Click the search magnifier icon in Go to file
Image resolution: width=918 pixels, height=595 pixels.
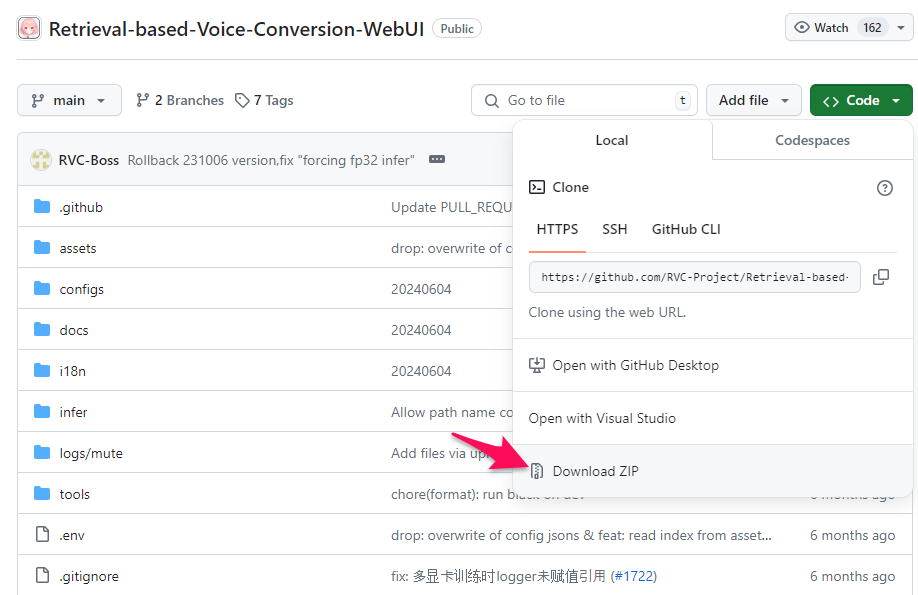(x=491, y=101)
